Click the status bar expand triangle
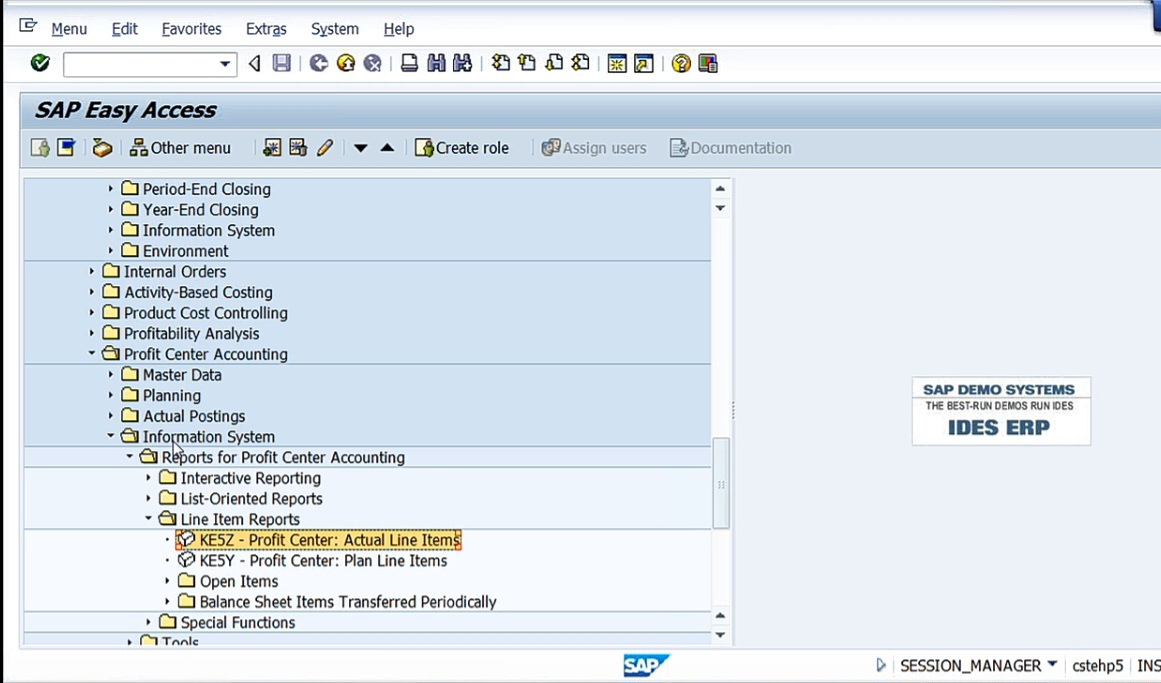The width and height of the screenshot is (1161, 683). [880, 665]
